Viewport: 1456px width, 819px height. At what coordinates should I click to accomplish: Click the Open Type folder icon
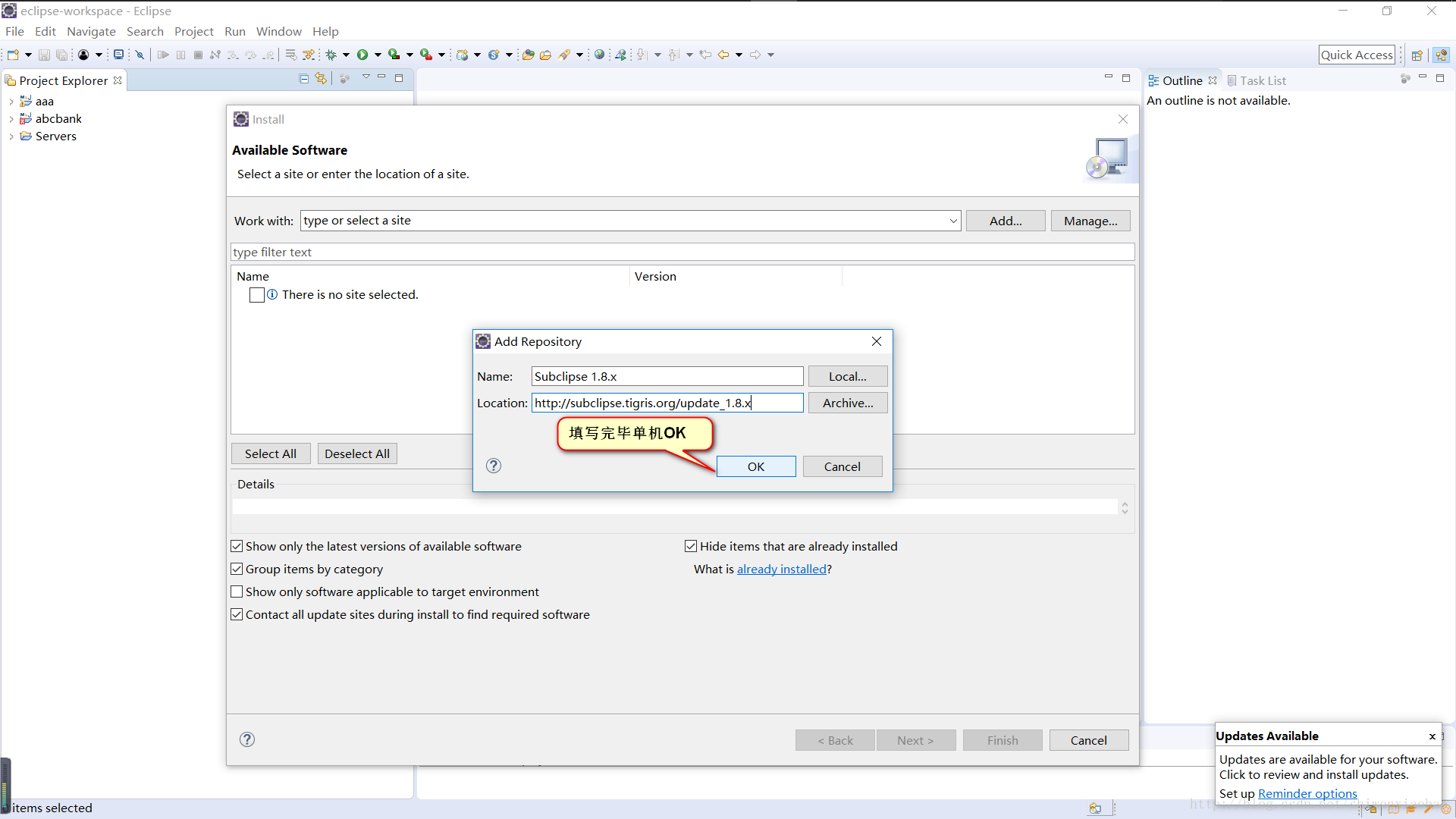[529, 55]
